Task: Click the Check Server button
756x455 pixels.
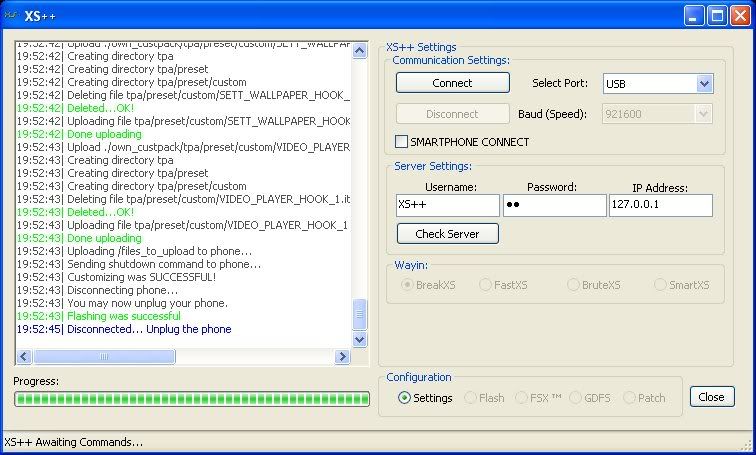Action: 447,234
